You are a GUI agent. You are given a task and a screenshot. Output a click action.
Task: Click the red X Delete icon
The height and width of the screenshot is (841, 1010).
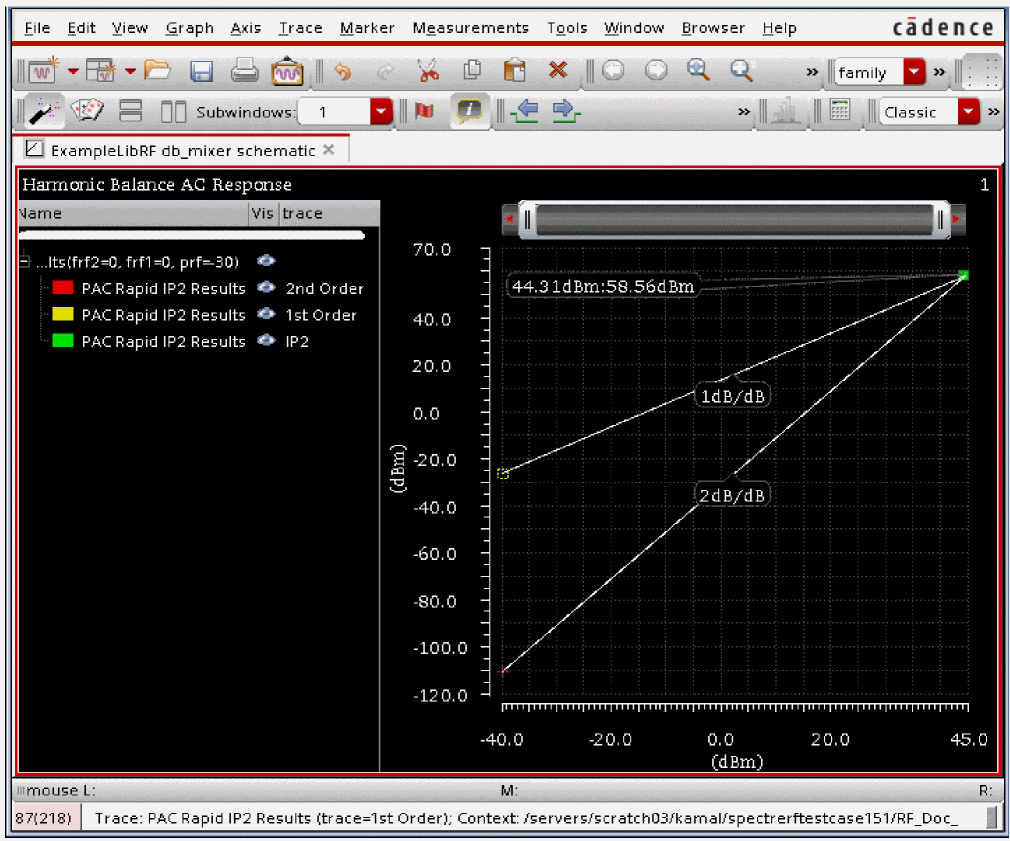click(x=558, y=71)
